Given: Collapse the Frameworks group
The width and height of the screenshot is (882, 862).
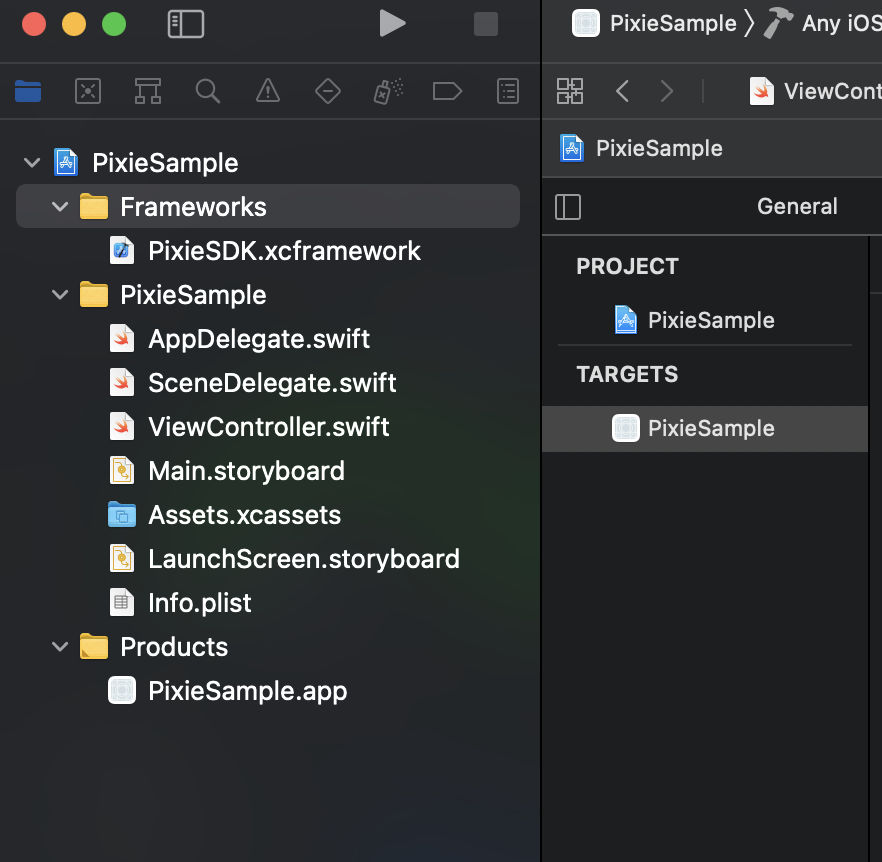Looking at the screenshot, I should pyautogui.click(x=59, y=206).
